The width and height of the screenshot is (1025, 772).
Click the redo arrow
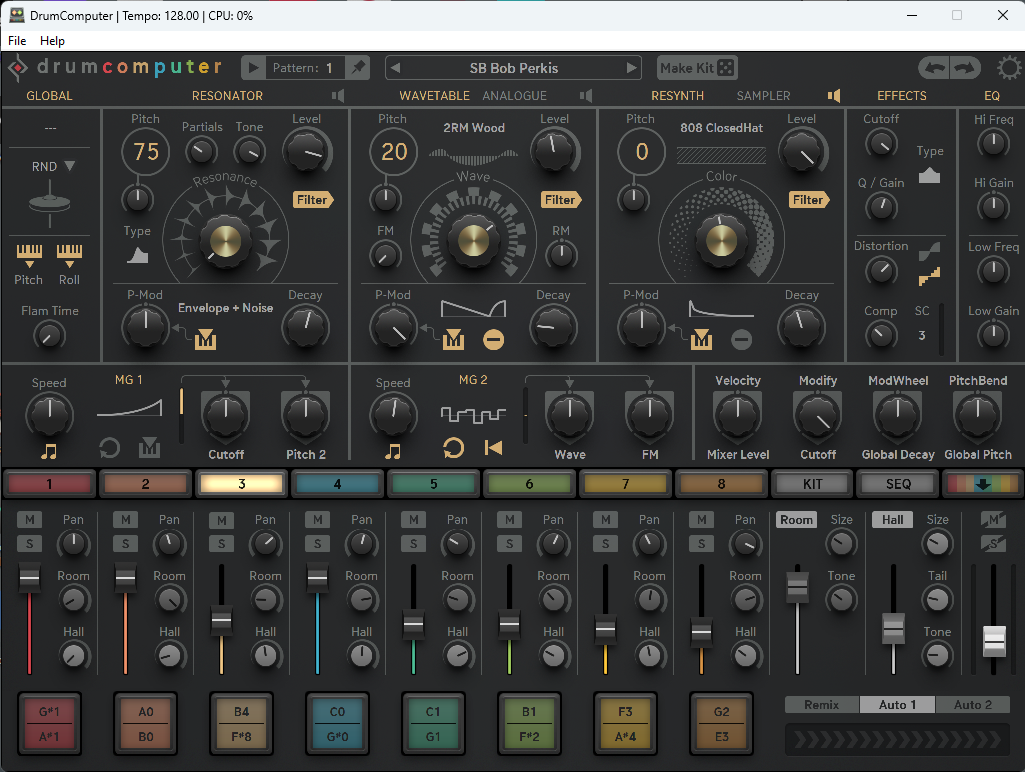pos(965,68)
